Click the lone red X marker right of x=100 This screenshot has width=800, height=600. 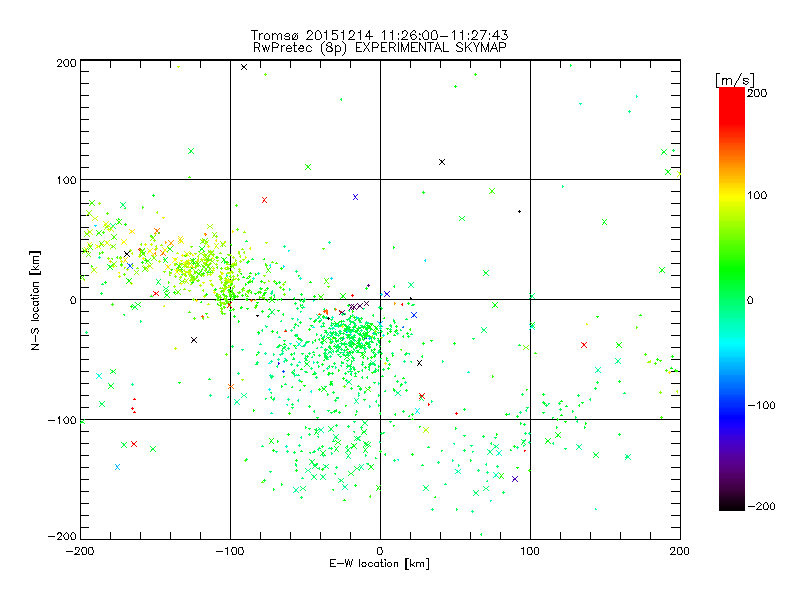point(584,345)
